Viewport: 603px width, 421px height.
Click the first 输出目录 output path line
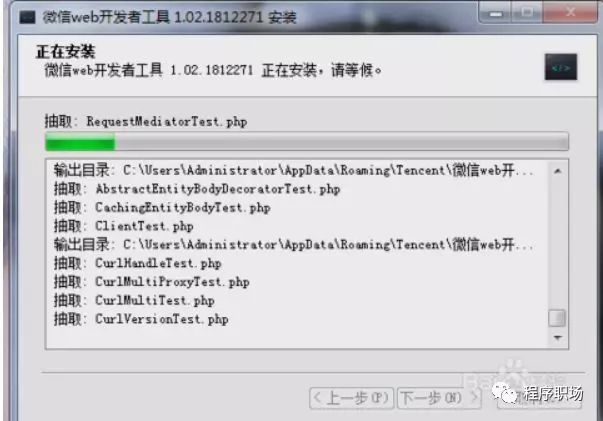pyautogui.click(x=294, y=170)
